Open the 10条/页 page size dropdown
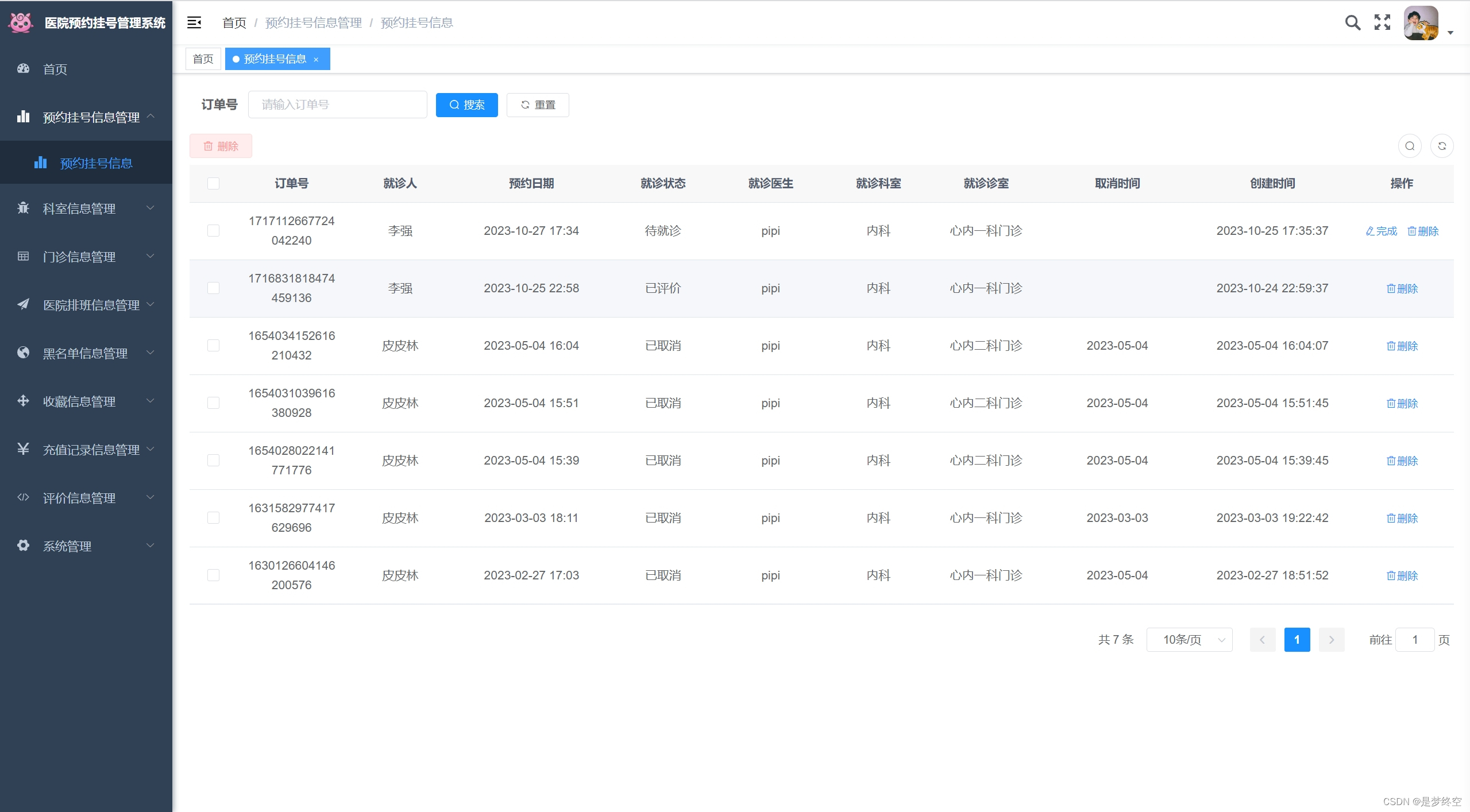 click(x=1189, y=640)
